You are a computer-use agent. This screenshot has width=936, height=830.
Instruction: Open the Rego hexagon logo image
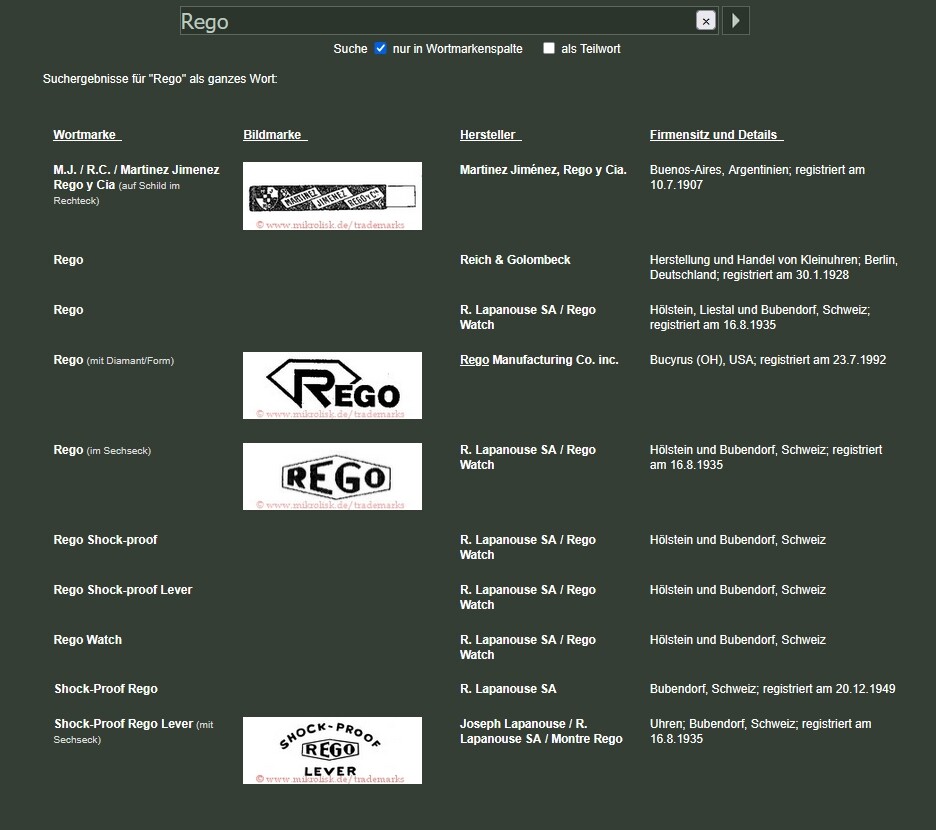[x=332, y=476]
